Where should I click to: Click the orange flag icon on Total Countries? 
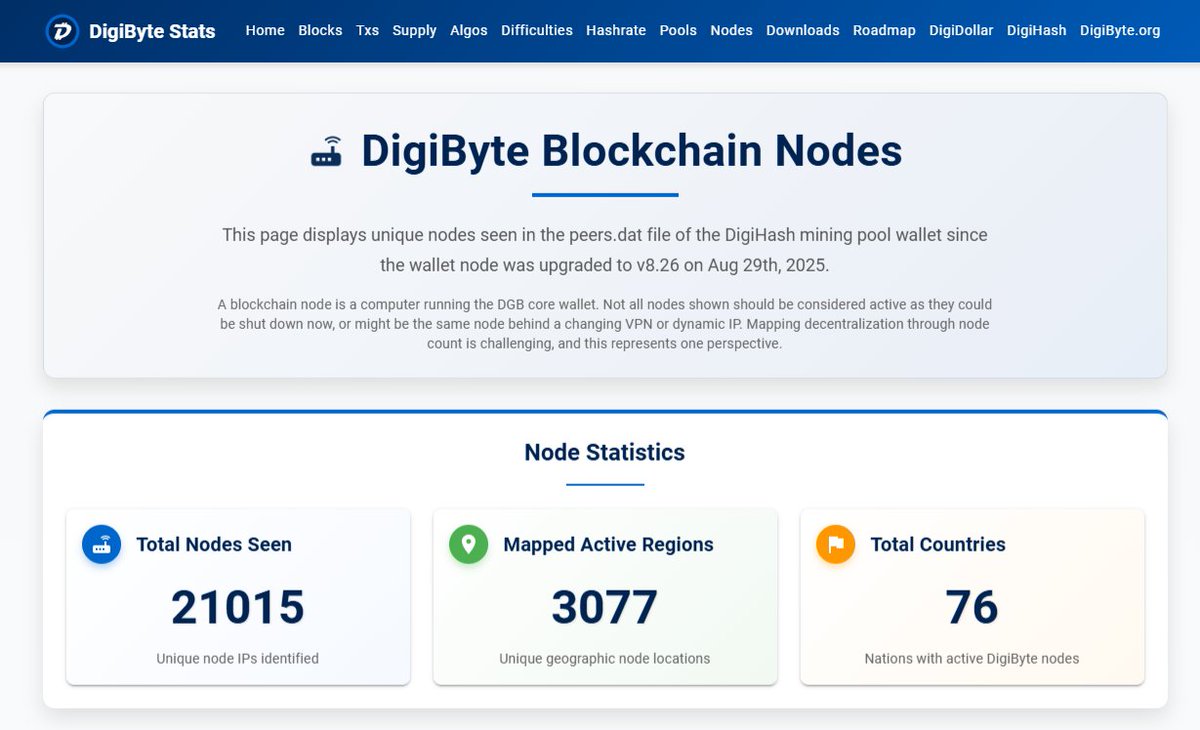(x=835, y=544)
